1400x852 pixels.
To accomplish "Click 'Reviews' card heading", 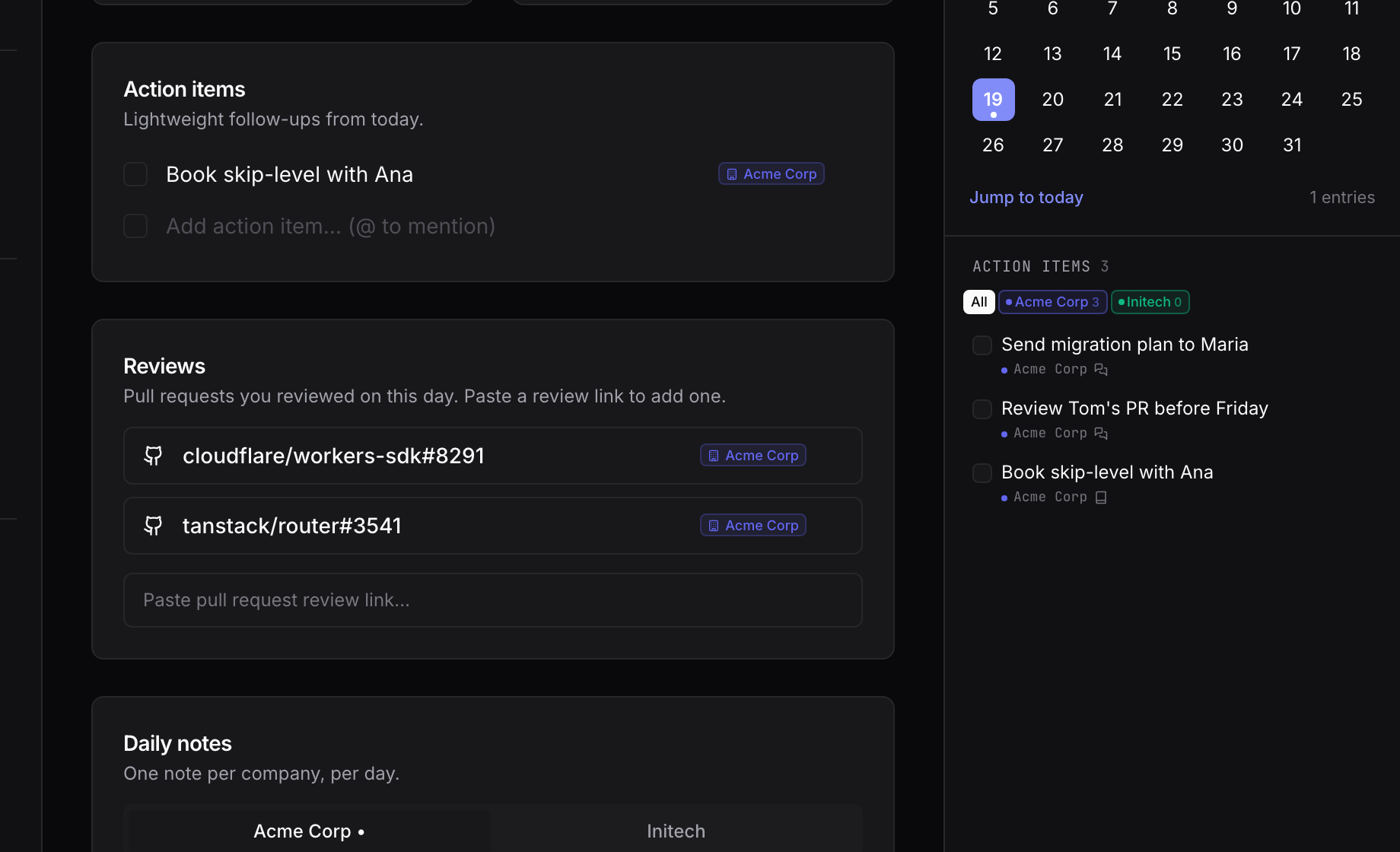I will pyautogui.click(x=164, y=367).
